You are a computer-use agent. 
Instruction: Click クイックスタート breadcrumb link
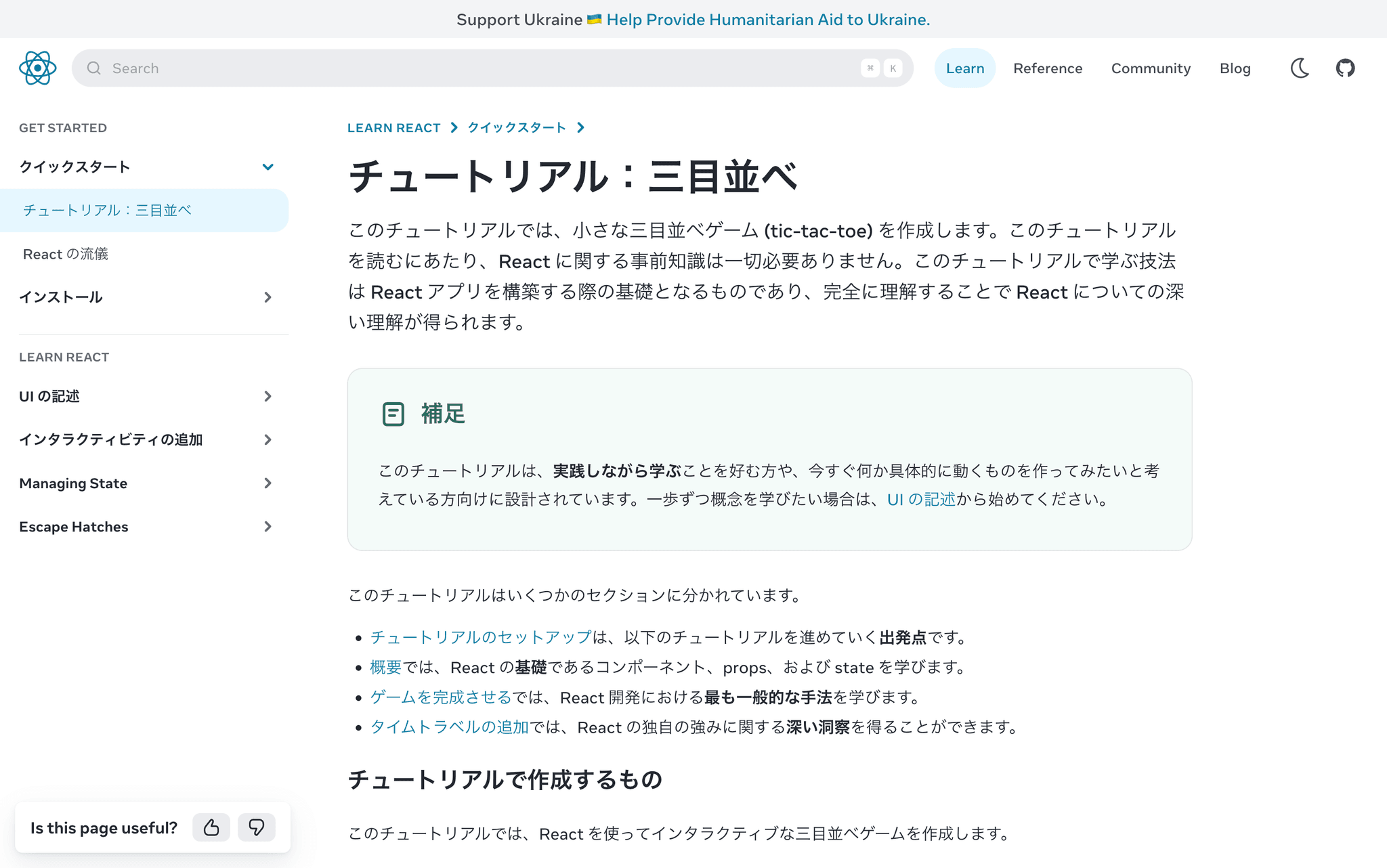[x=517, y=127]
